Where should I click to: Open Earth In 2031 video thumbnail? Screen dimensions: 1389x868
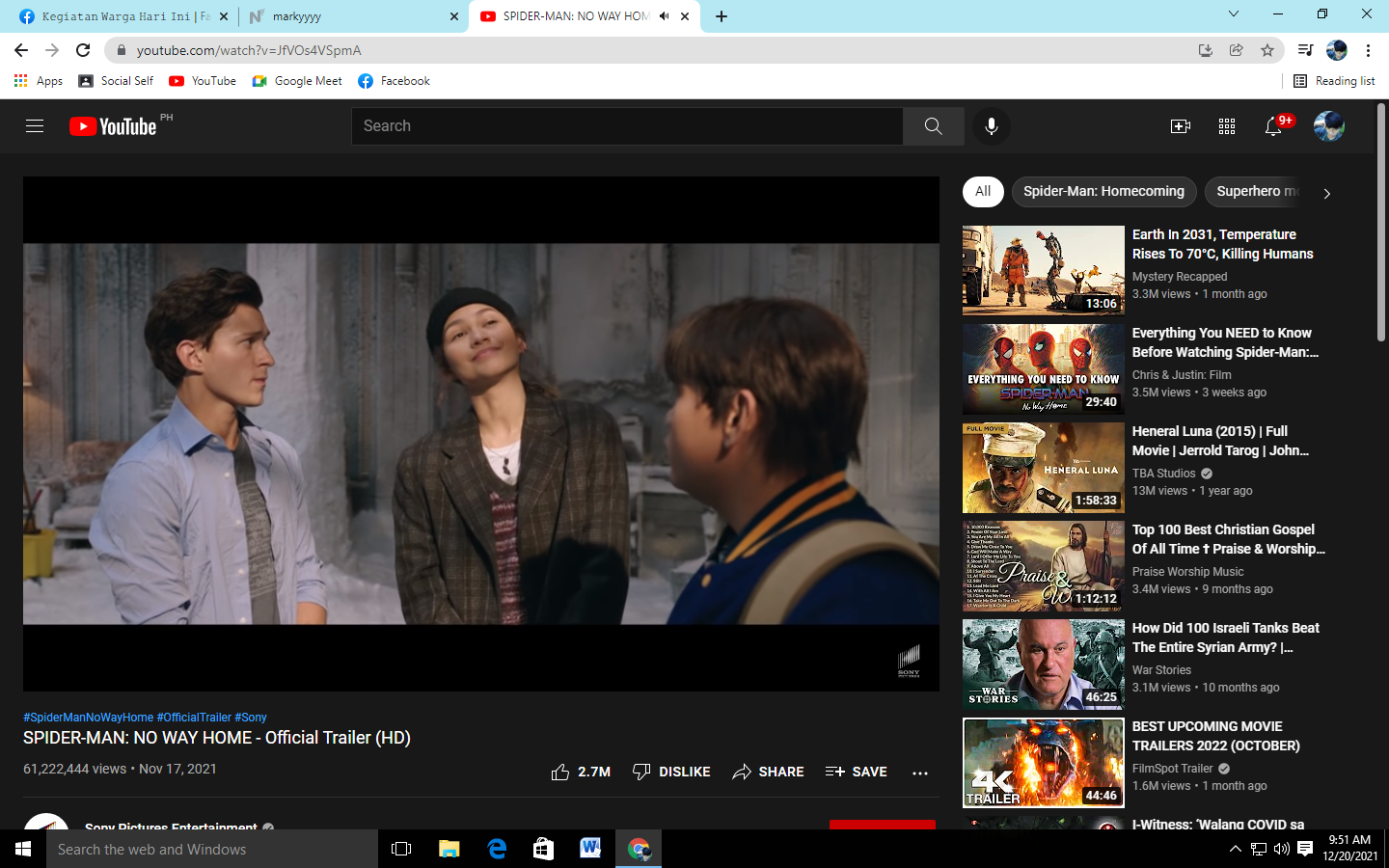1044,270
